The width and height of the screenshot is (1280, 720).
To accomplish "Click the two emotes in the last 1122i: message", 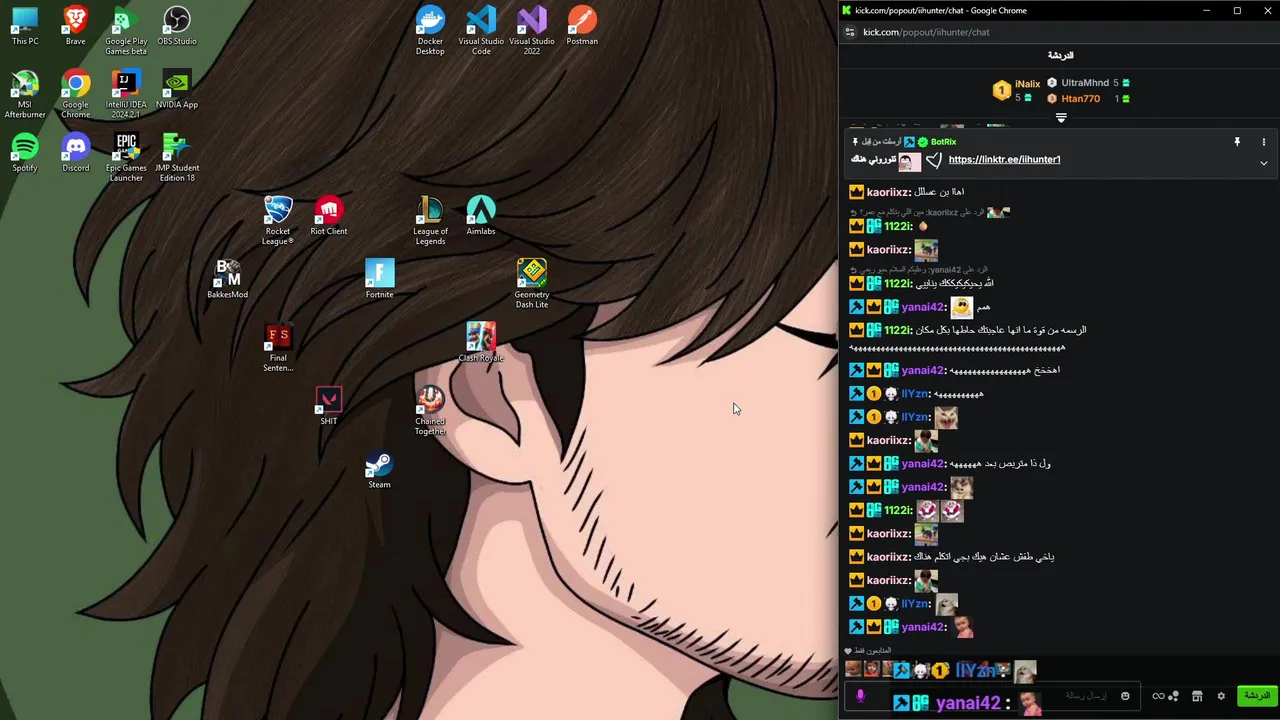I will point(940,511).
